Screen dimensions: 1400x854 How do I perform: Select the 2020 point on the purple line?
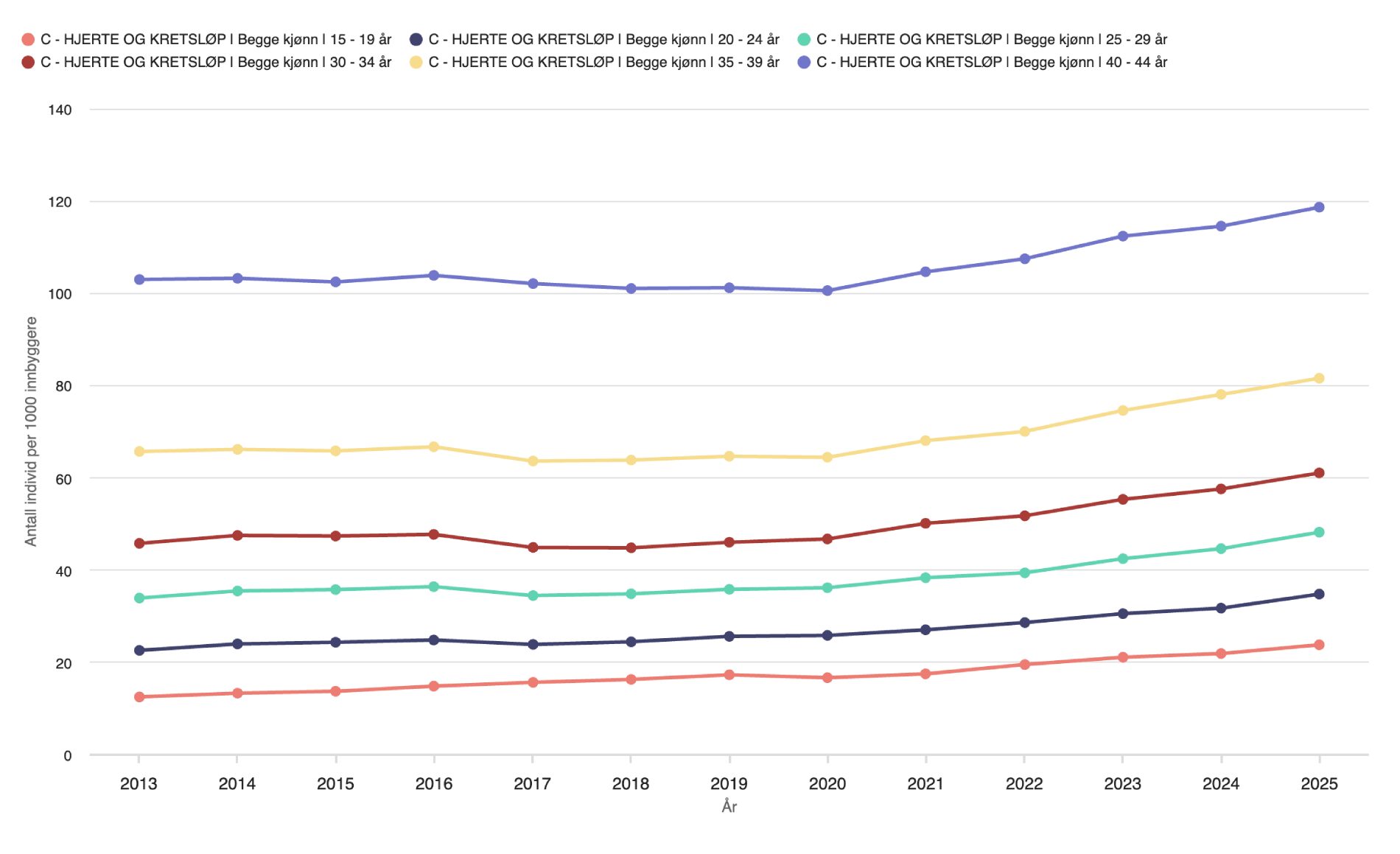pos(827,291)
